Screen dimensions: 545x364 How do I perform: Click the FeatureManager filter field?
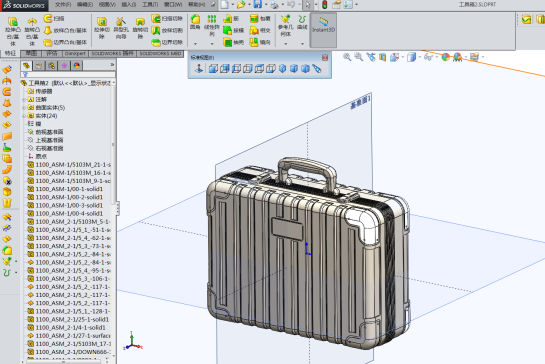click(x=68, y=74)
